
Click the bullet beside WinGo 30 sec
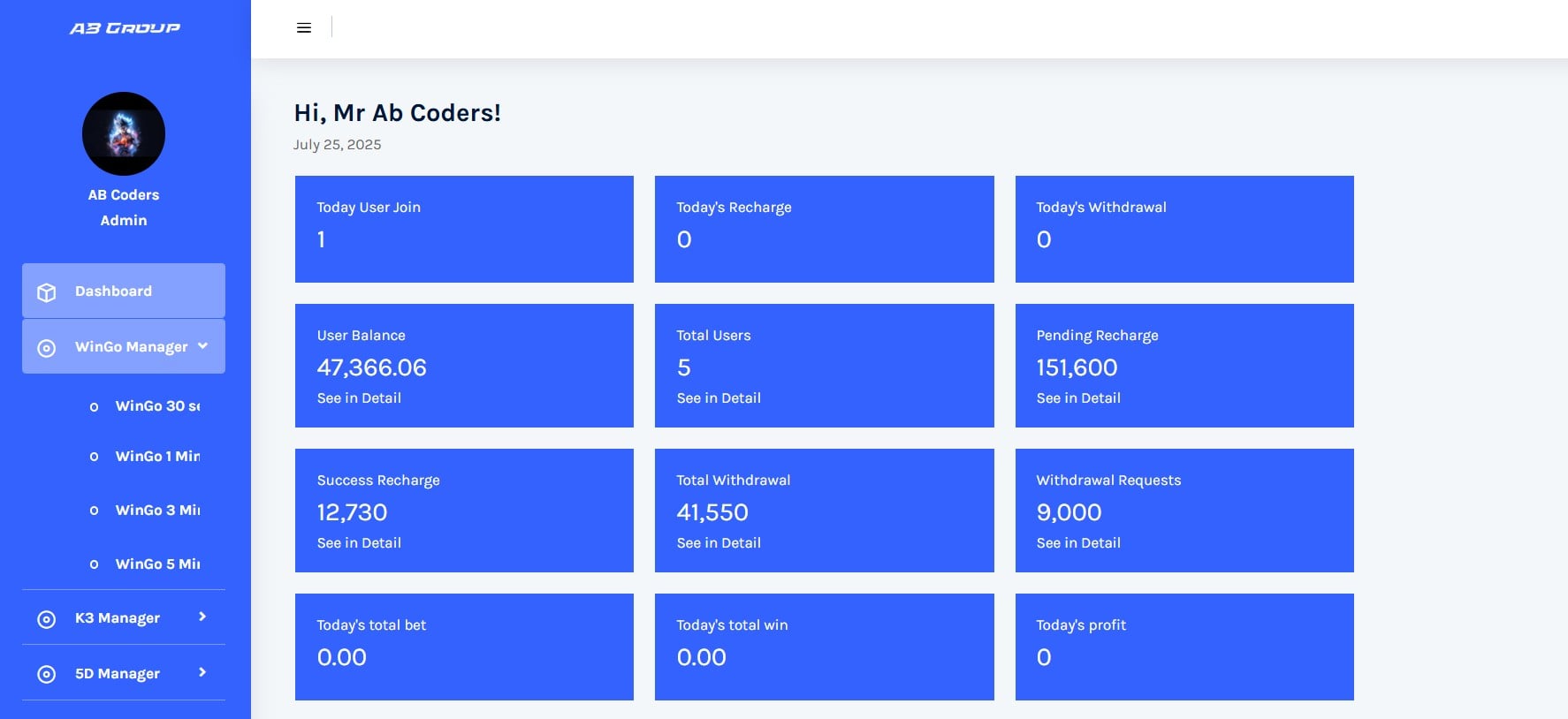coord(95,407)
